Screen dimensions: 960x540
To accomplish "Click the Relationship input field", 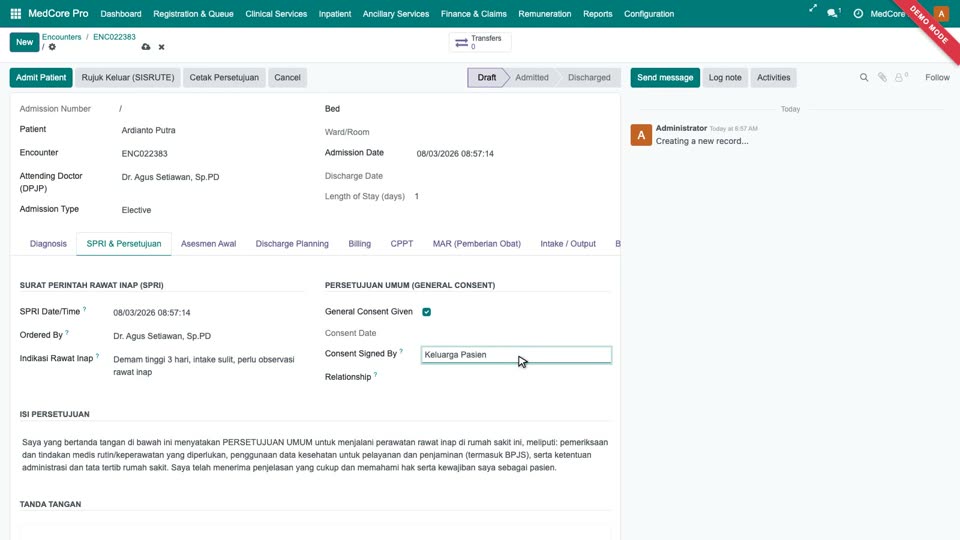I will click(516, 377).
